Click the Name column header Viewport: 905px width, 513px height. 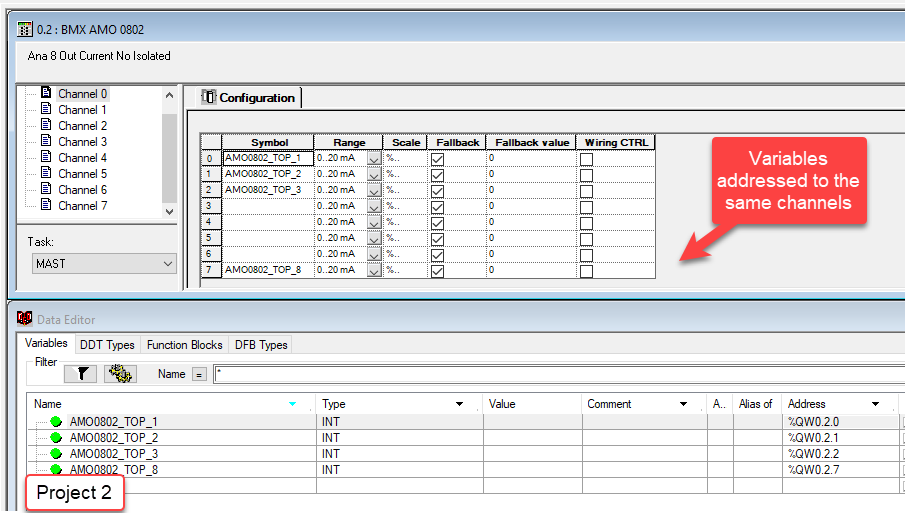(x=170, y=404)
